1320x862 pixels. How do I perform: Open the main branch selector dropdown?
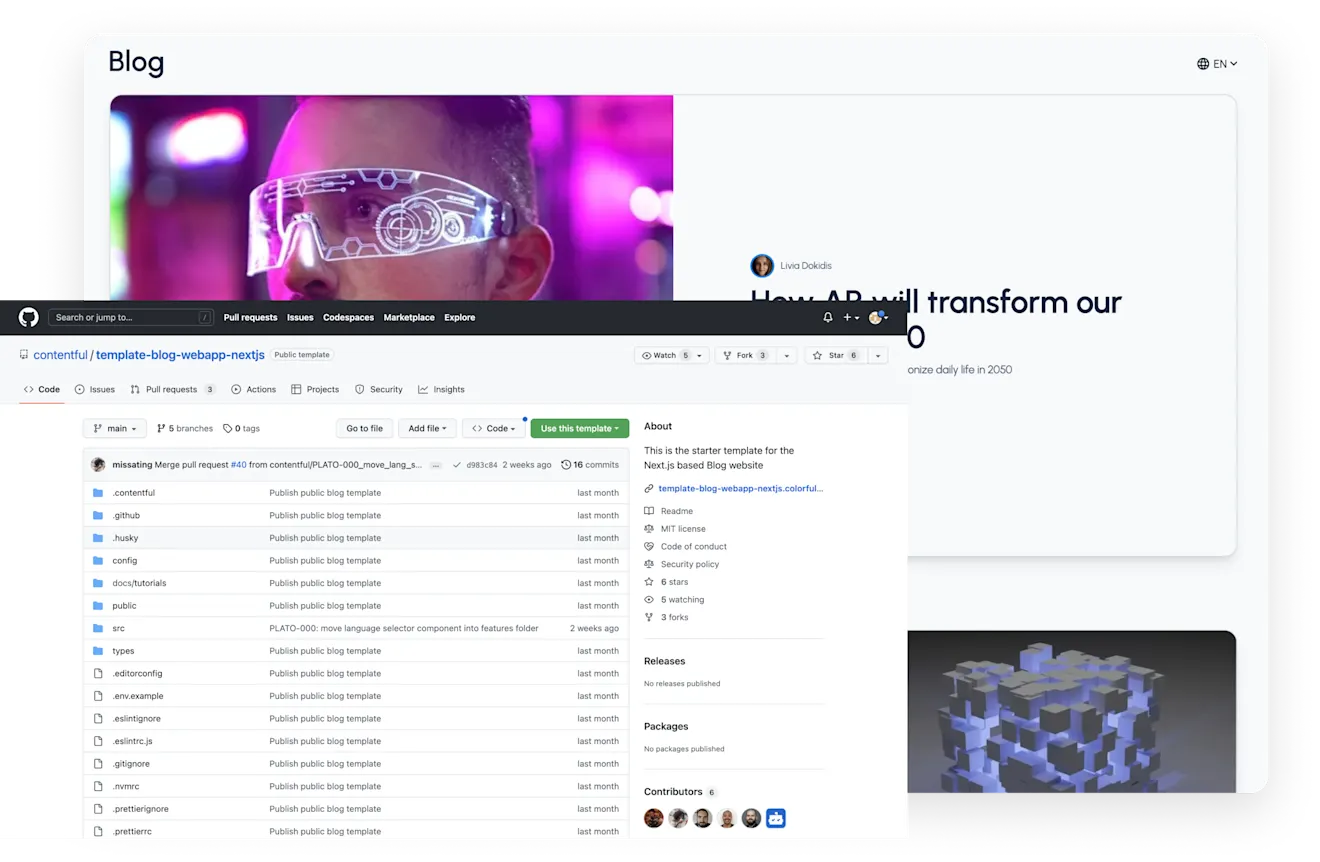[114, 428]
